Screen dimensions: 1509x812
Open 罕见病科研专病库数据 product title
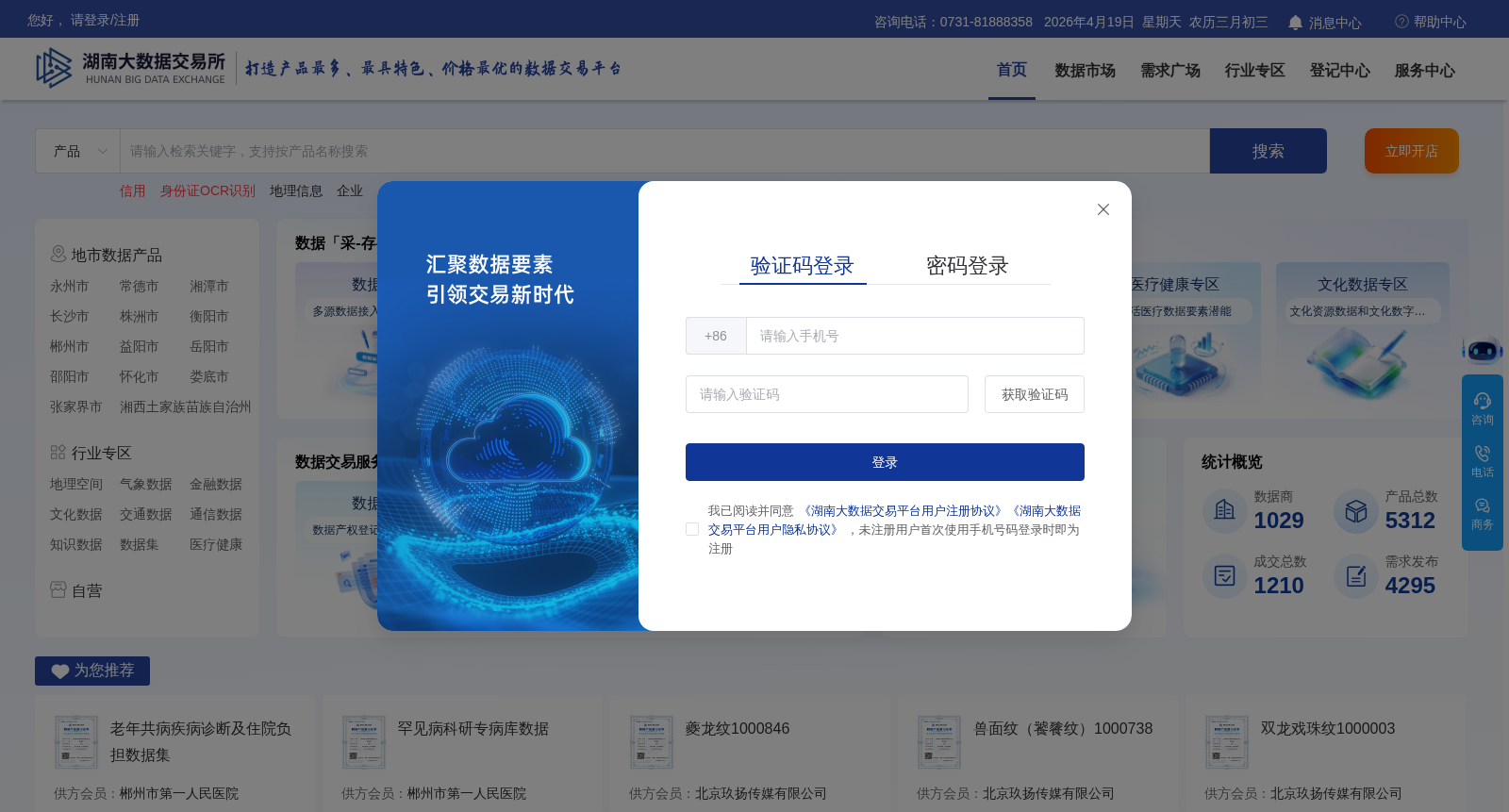[x=473, y=729]
